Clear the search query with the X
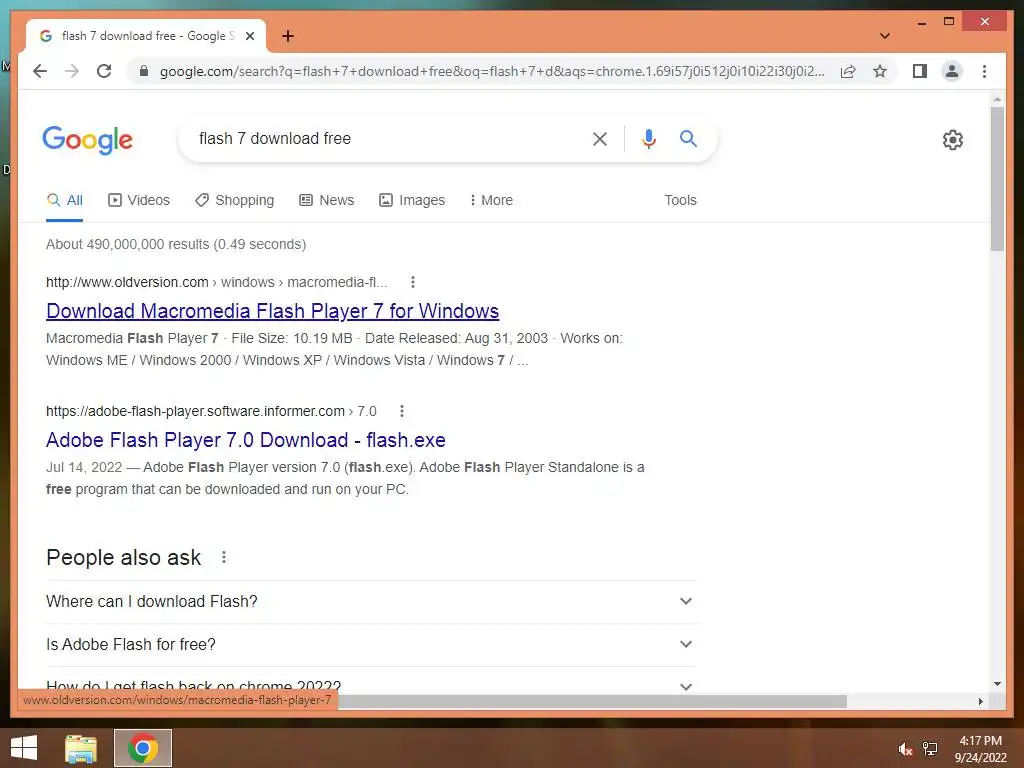 pos(600,138)
